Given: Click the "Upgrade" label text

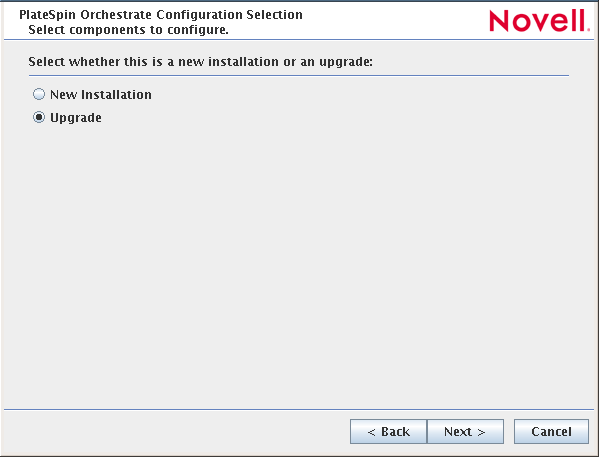Looking at the screenshot, I should click(76, 118).
